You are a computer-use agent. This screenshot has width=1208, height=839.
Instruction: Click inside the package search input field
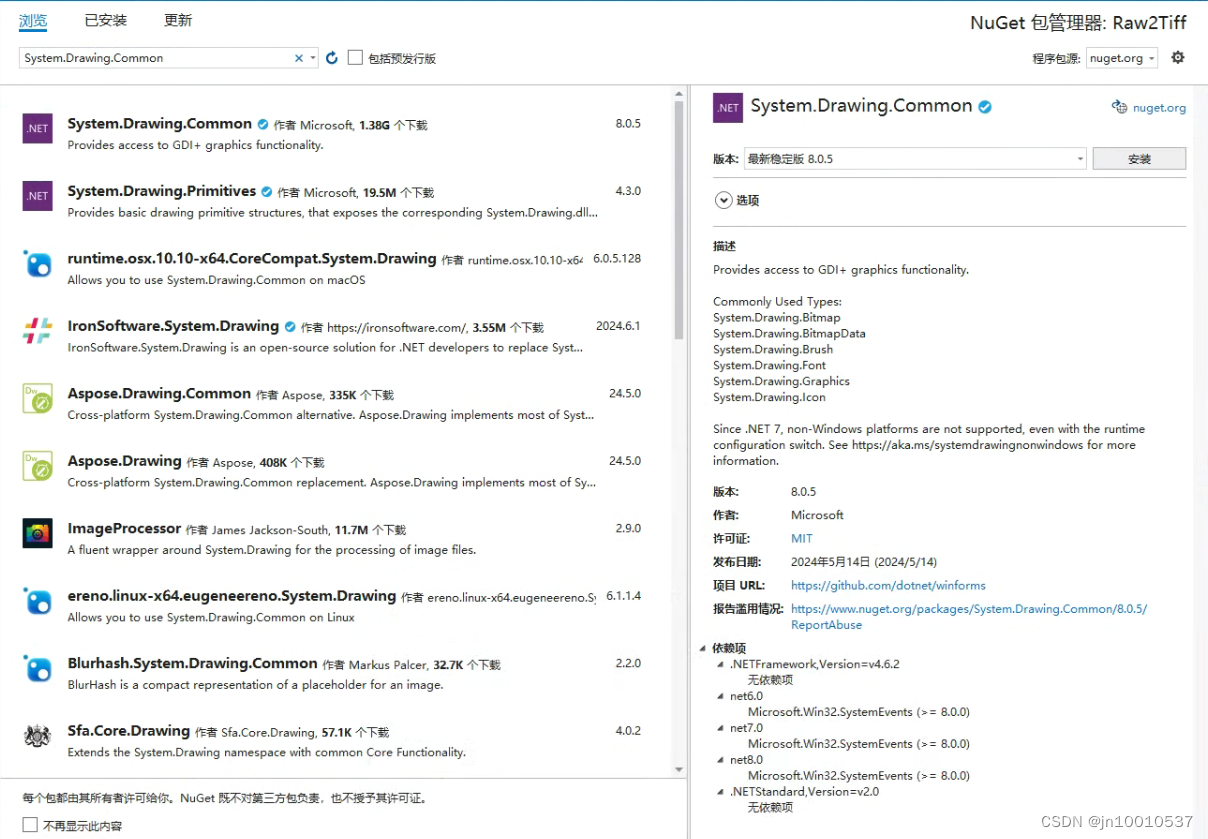(150, 57)
